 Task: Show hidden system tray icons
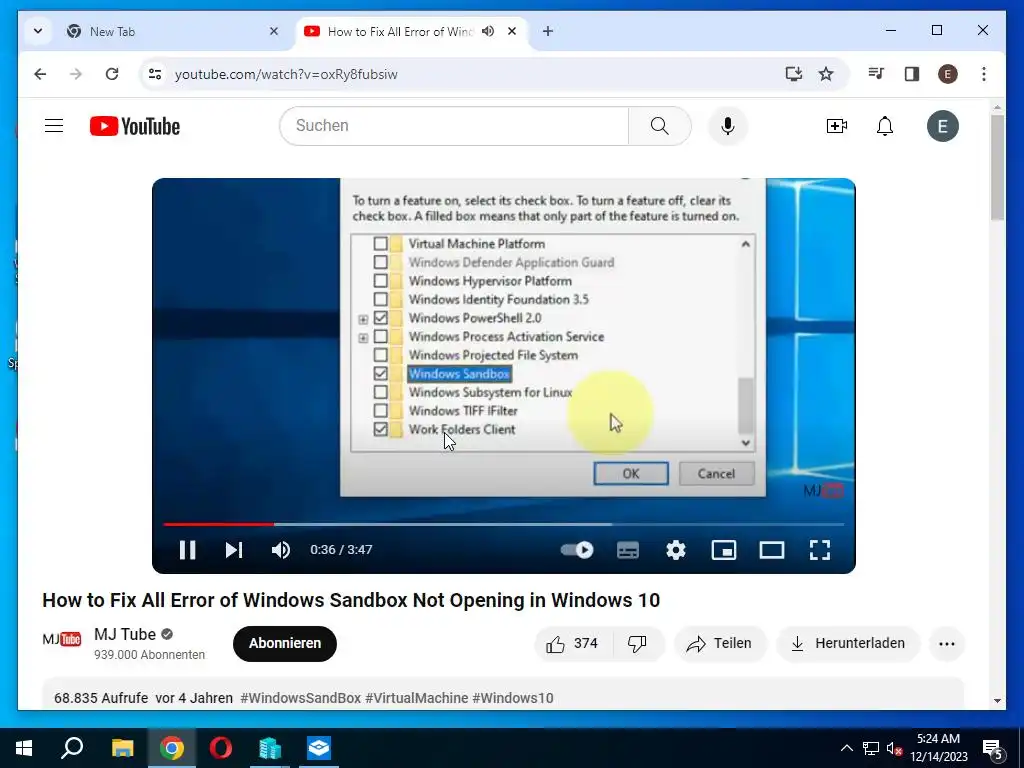point(846,748)
